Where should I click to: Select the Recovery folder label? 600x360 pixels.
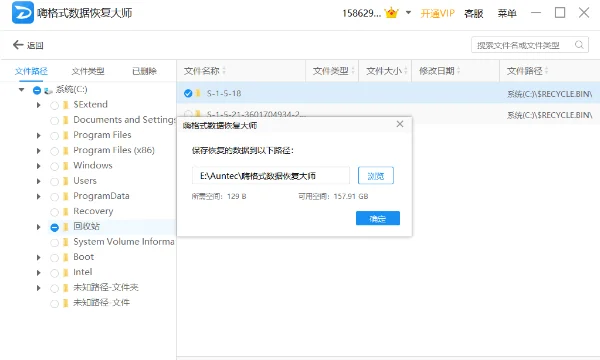click(93, 211)
